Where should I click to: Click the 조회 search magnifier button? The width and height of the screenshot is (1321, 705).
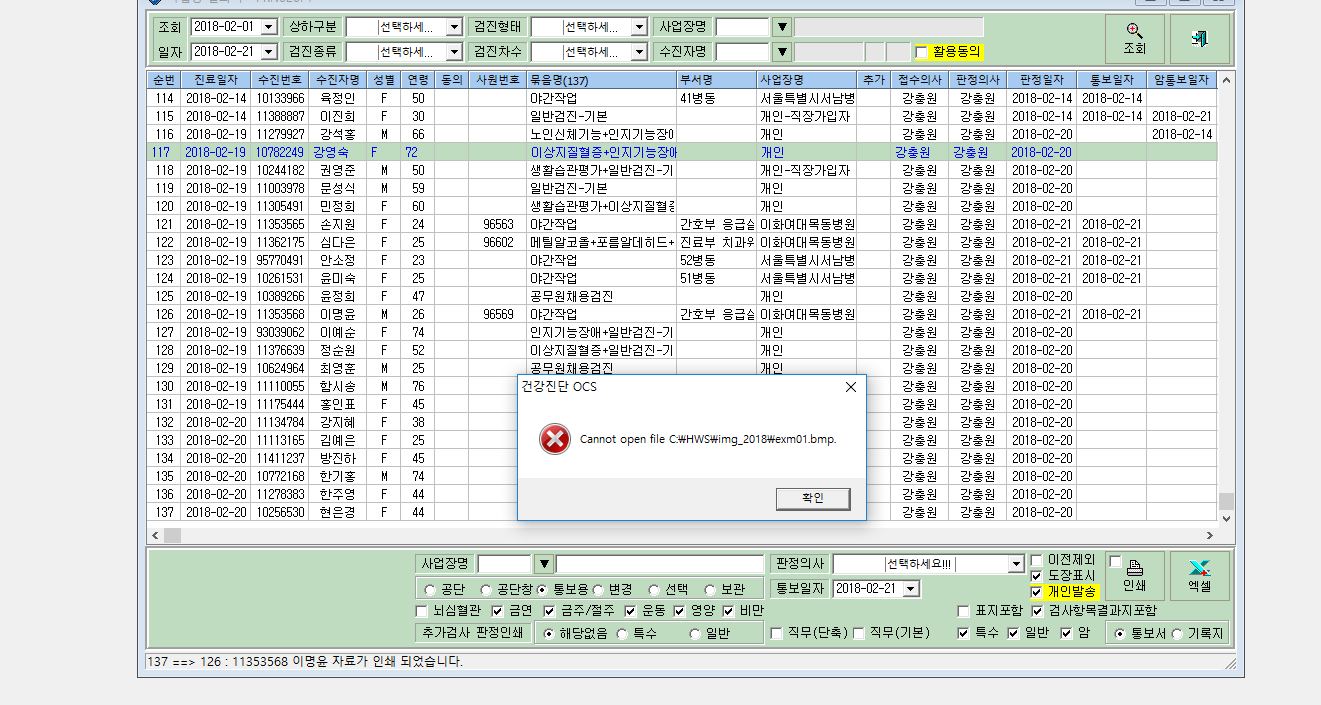point(1135,39)
